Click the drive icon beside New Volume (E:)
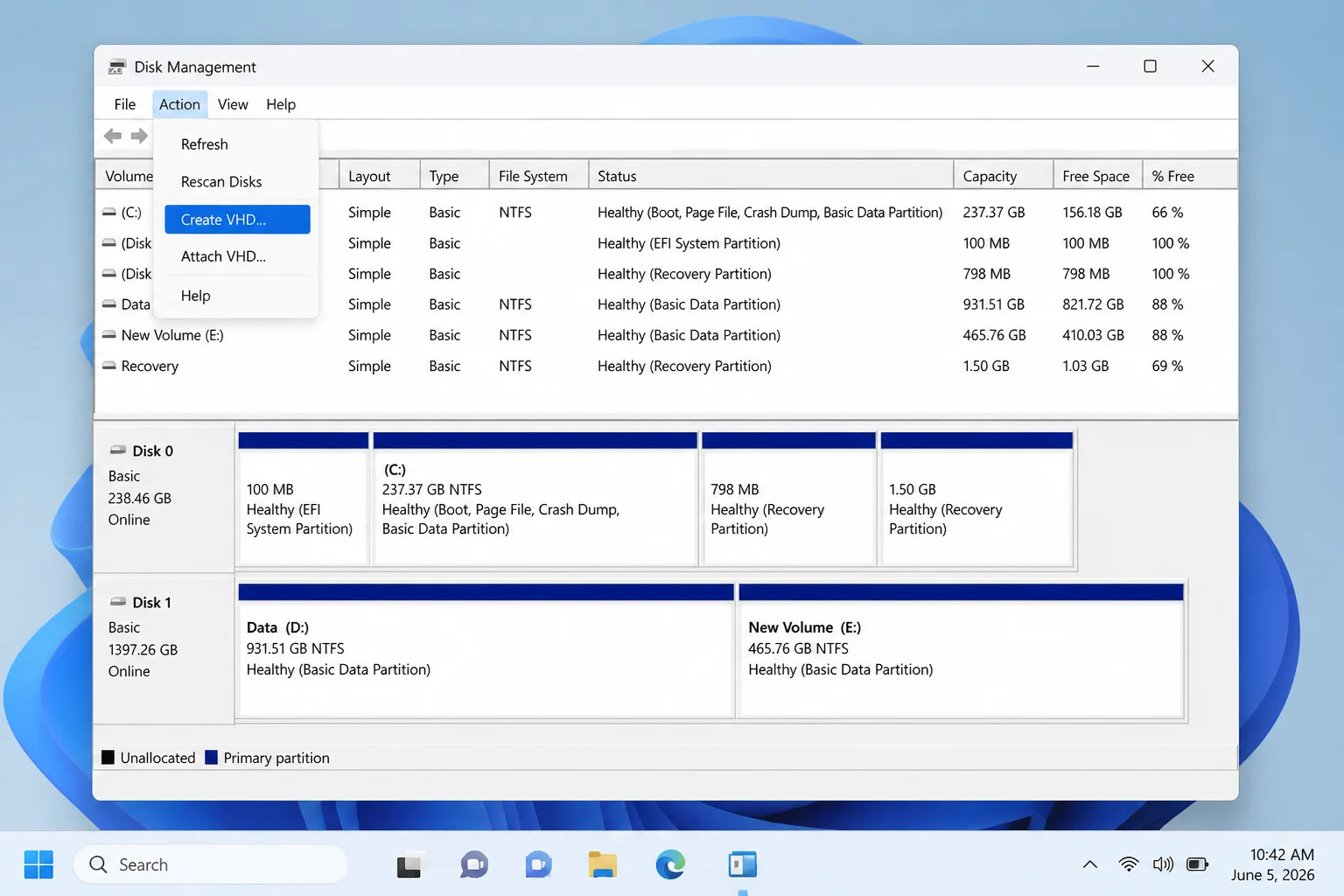Screen dimensions: 1344x896 [109, 335]
